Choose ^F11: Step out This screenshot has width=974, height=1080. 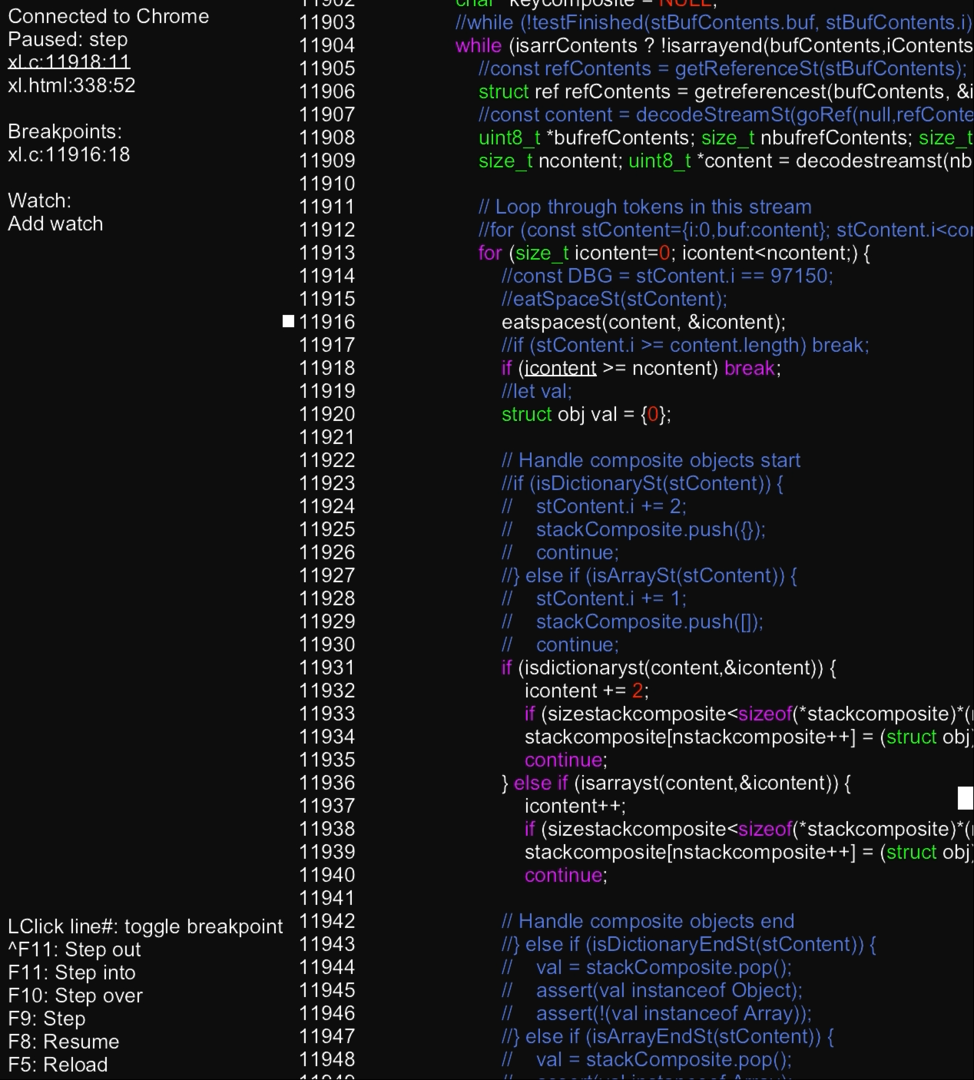click(75, 950)
